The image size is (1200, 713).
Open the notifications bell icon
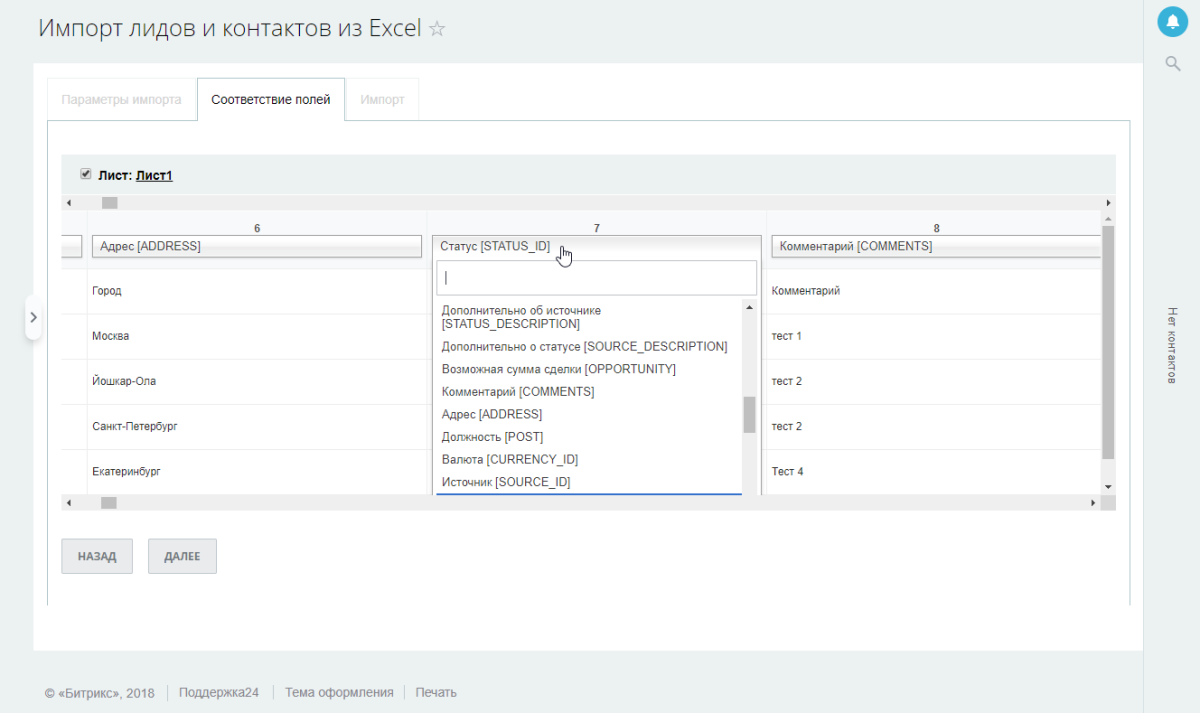tap(1172, 21)
